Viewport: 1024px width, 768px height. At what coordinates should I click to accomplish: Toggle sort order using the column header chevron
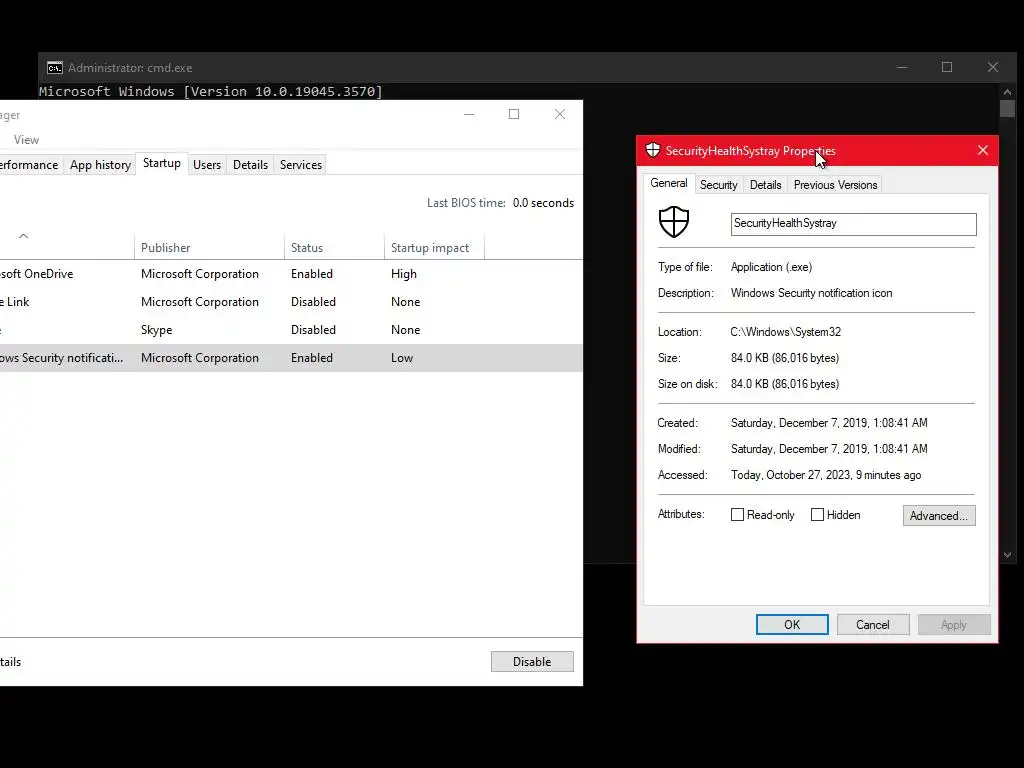coord(24,236)
